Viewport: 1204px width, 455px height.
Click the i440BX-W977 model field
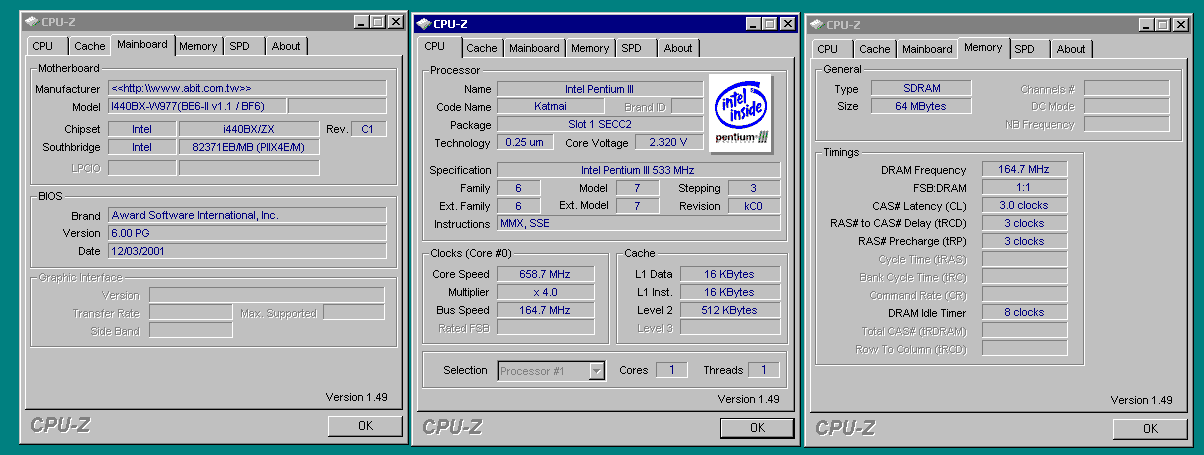[196, 106]
